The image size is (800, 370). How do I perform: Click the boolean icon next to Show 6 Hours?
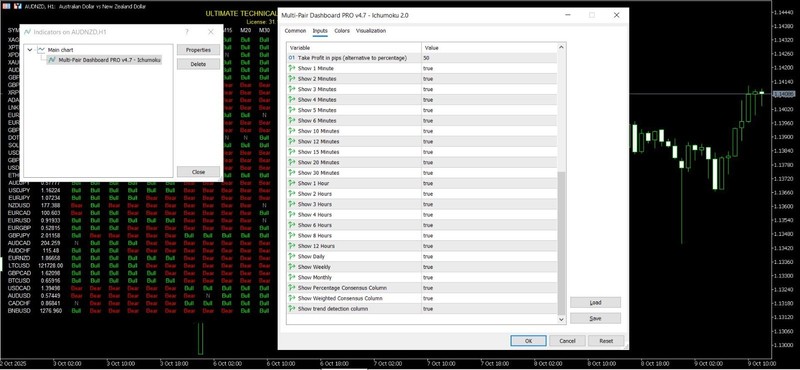292,225
